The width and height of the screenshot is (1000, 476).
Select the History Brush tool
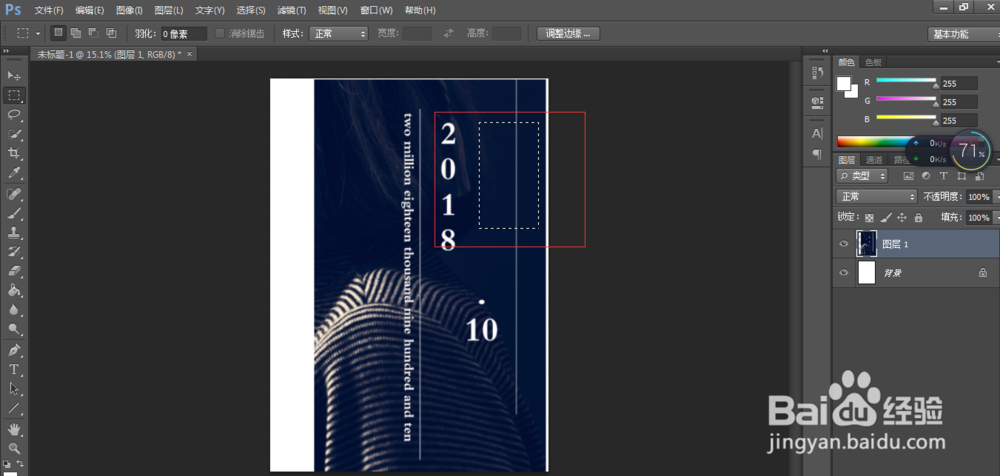[x=14, y=251]
